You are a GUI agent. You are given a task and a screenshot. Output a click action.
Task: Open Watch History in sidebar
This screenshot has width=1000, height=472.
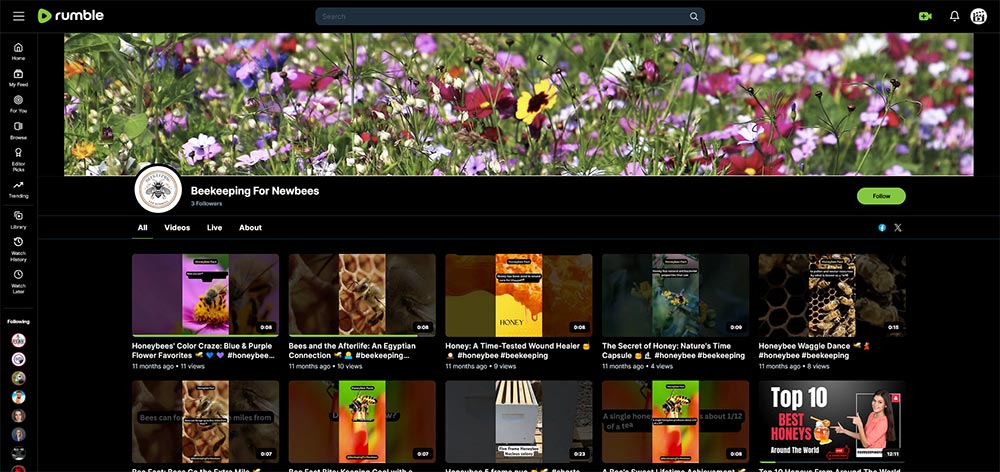tap(18, 249)
